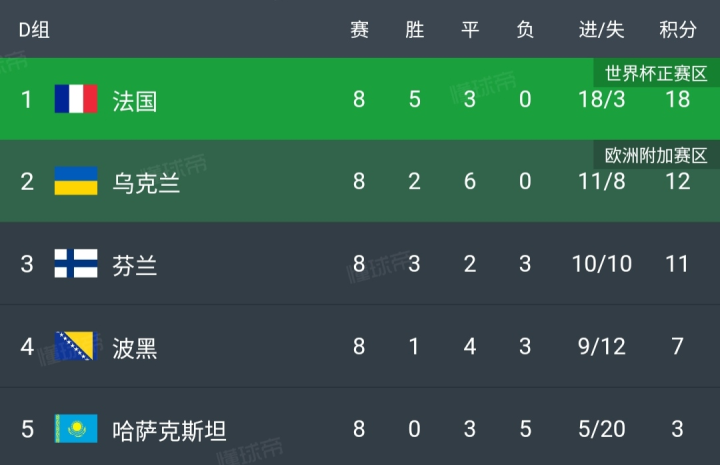Image resolution: width=720 pixels, height=465 pixels.
Task: Open the 乌克兰 team page
Action: click(x=146, y=183)
